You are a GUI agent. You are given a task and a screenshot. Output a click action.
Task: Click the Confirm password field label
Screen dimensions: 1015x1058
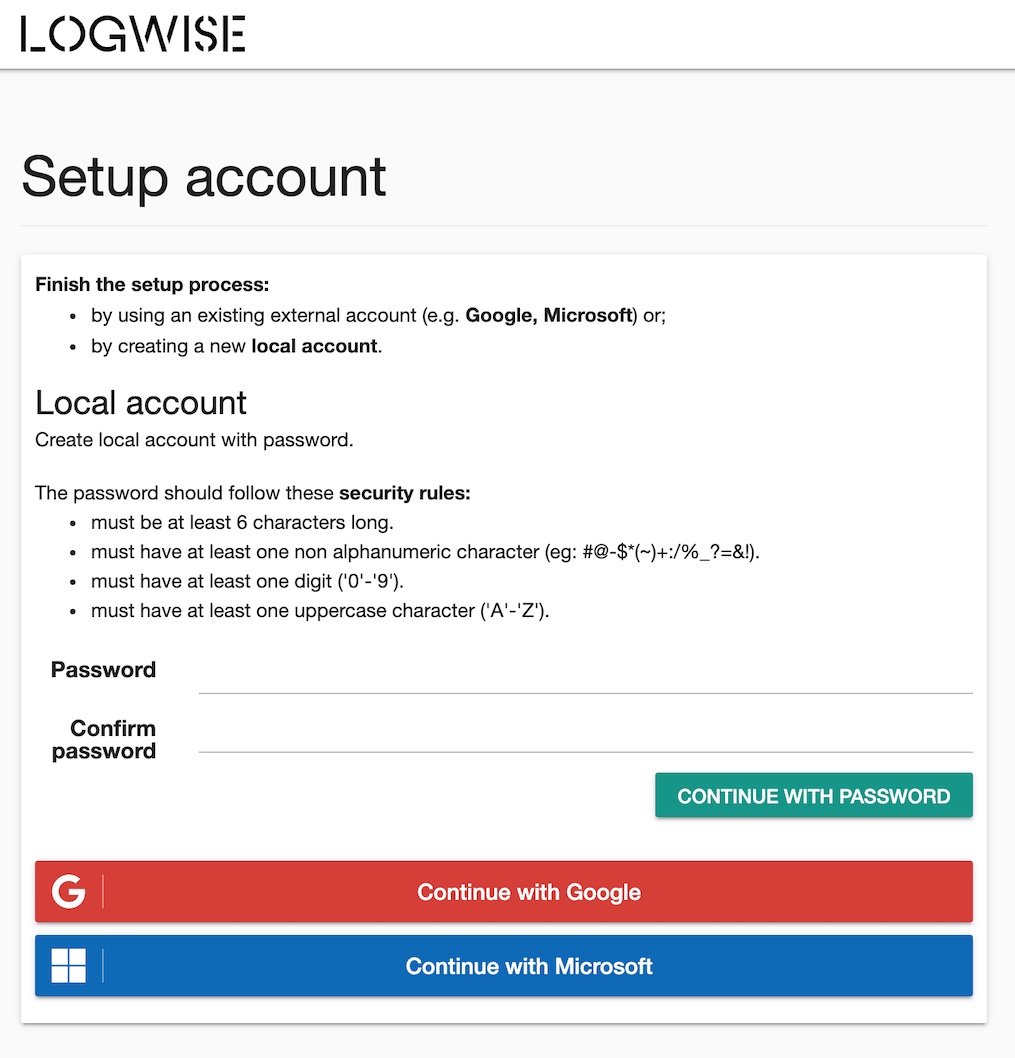coord(104,740)
